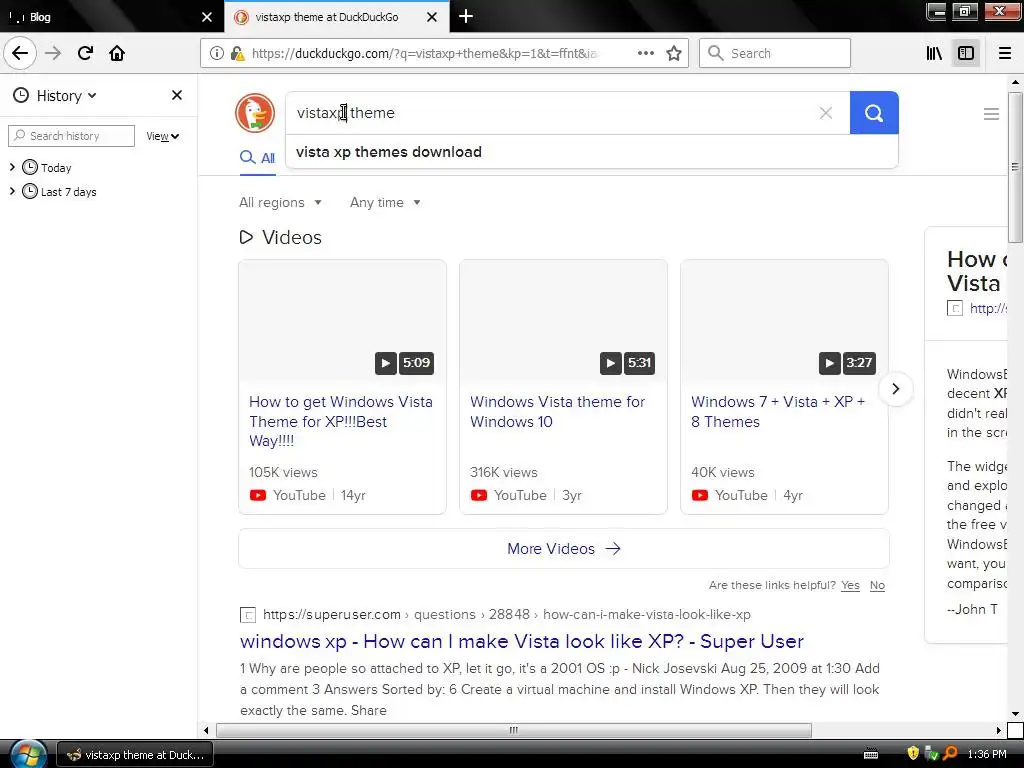Click the address bar URL

coord(424,54)
